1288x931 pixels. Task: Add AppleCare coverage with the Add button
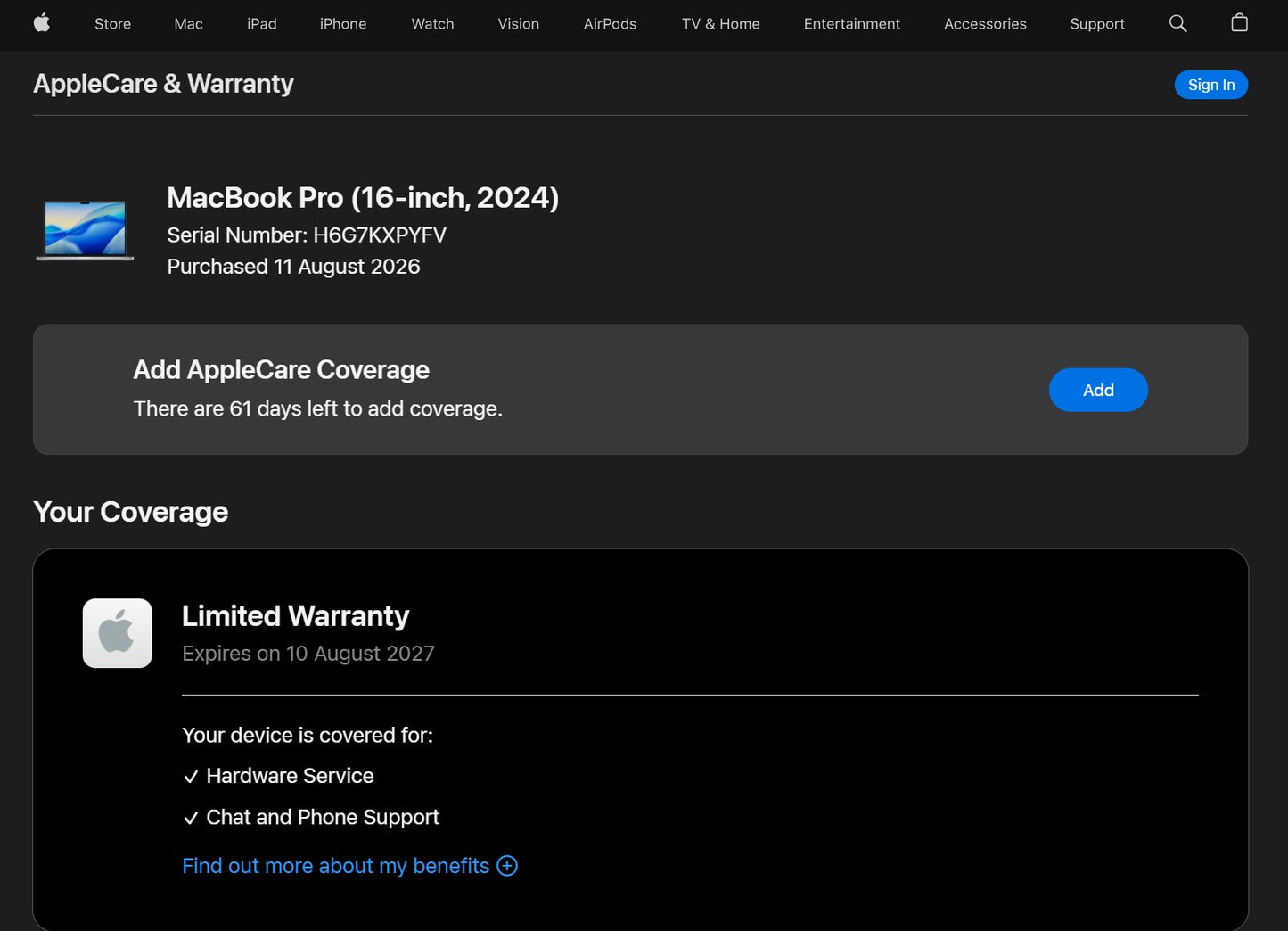pyautogui.click(x=1098, y=390)
